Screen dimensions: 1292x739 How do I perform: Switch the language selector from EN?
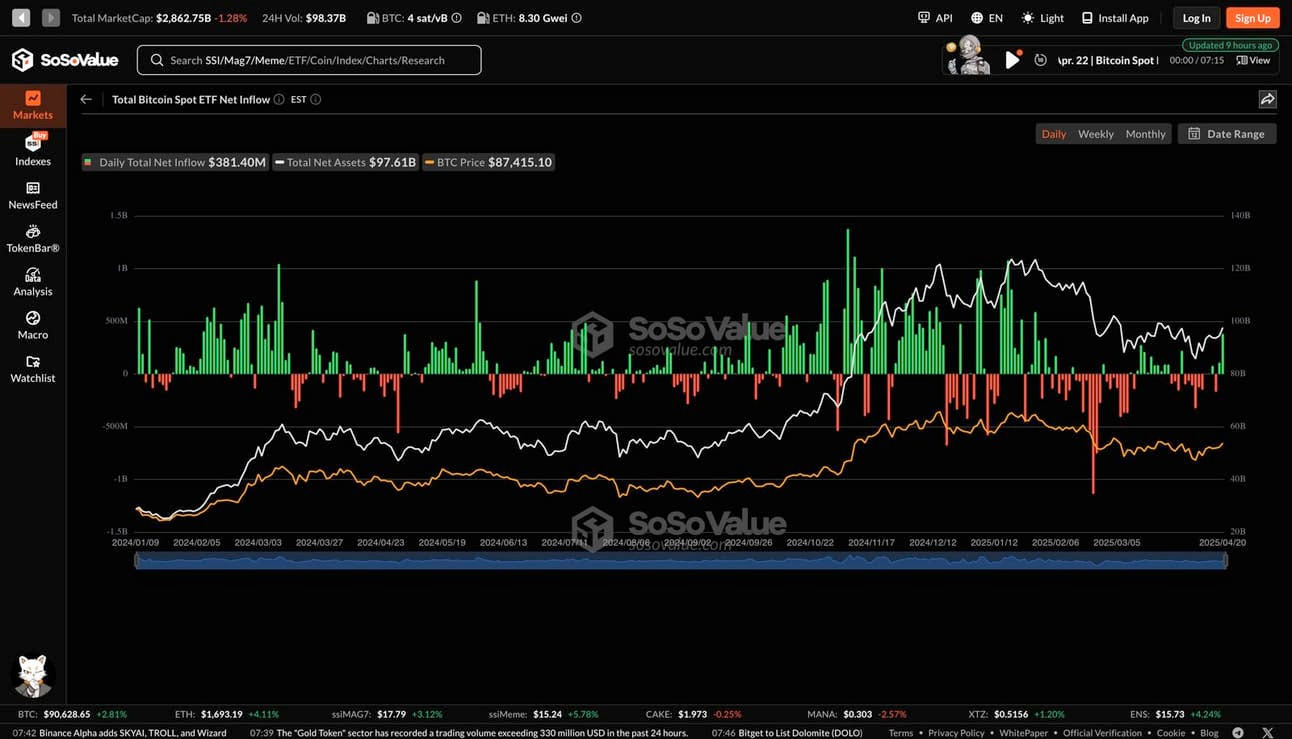(x=986, y=17)
